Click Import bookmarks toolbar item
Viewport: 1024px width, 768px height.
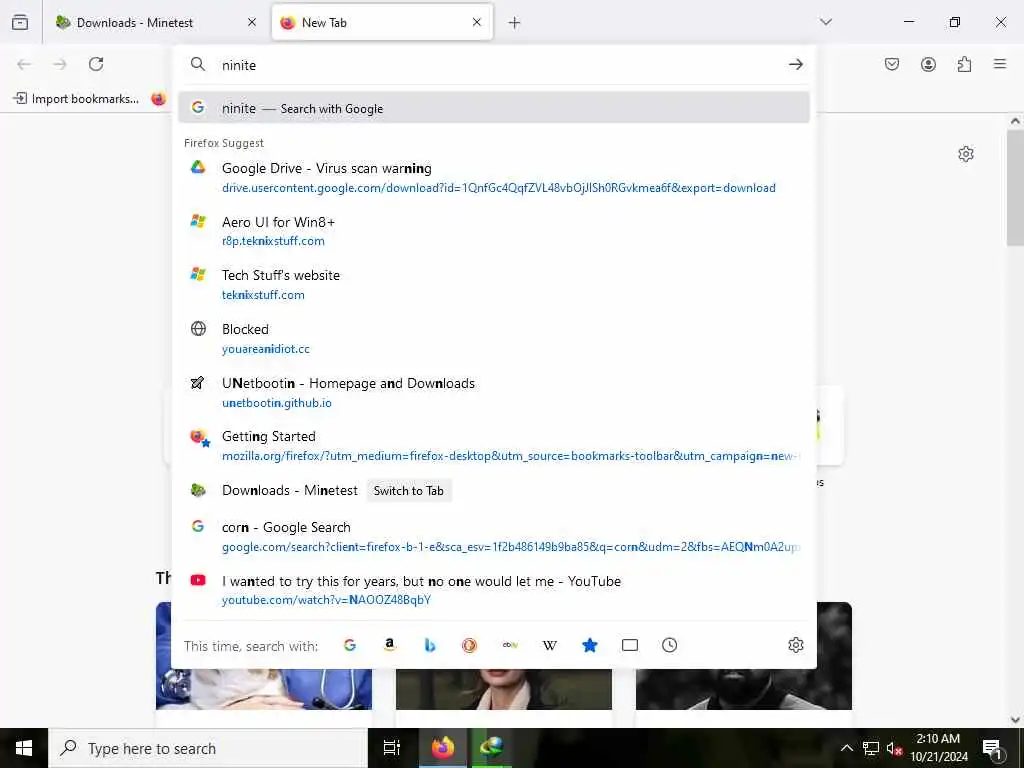[77, 99]
